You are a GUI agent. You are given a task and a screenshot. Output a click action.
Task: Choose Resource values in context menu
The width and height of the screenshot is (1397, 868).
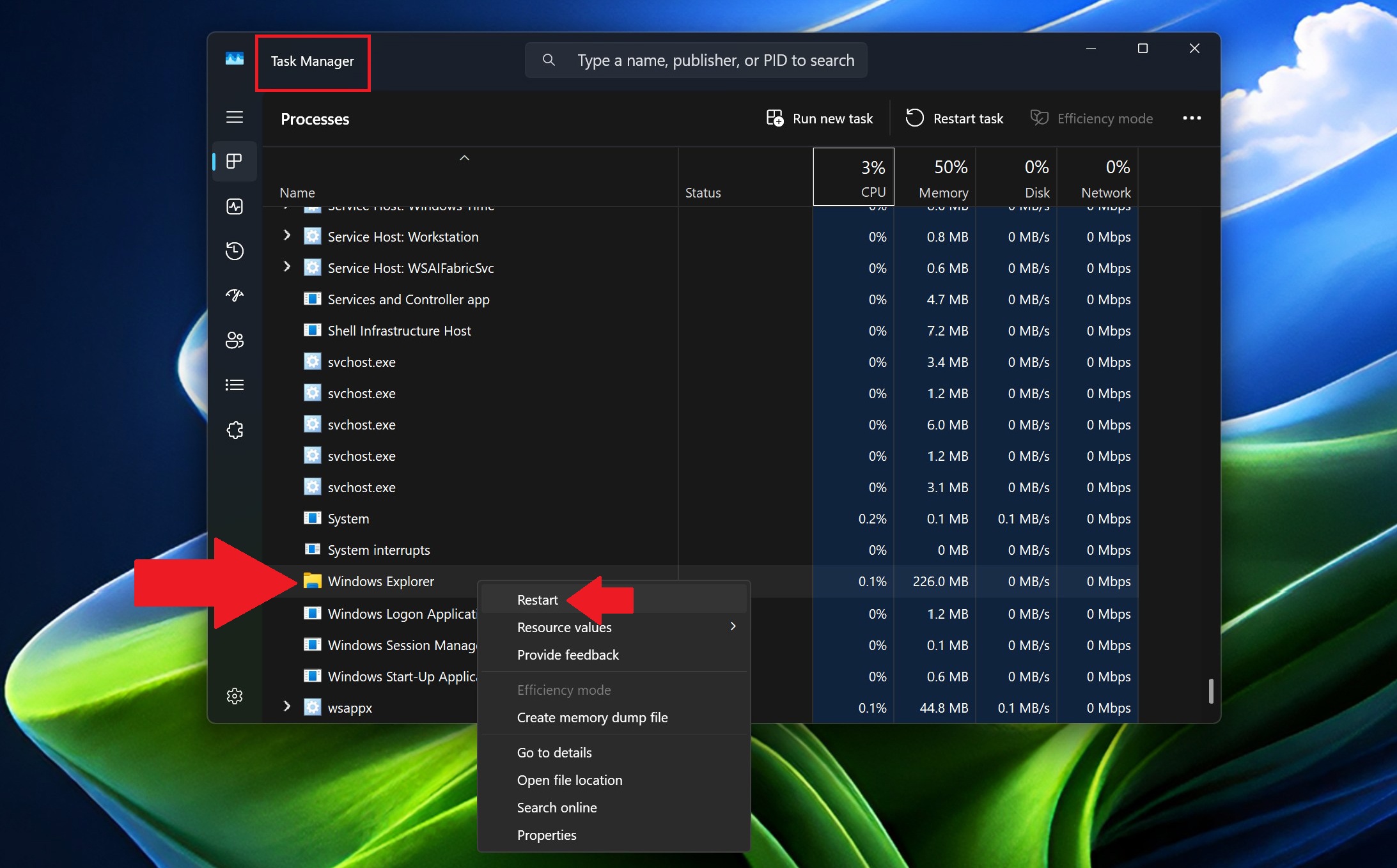click(614, 627)
